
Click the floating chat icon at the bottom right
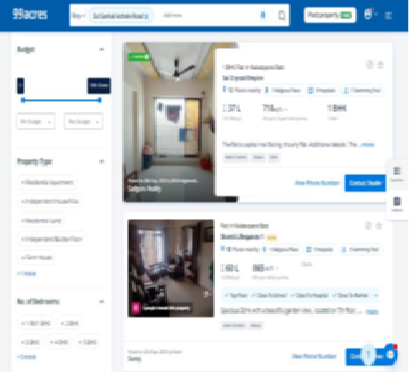[x=391, y=354]
